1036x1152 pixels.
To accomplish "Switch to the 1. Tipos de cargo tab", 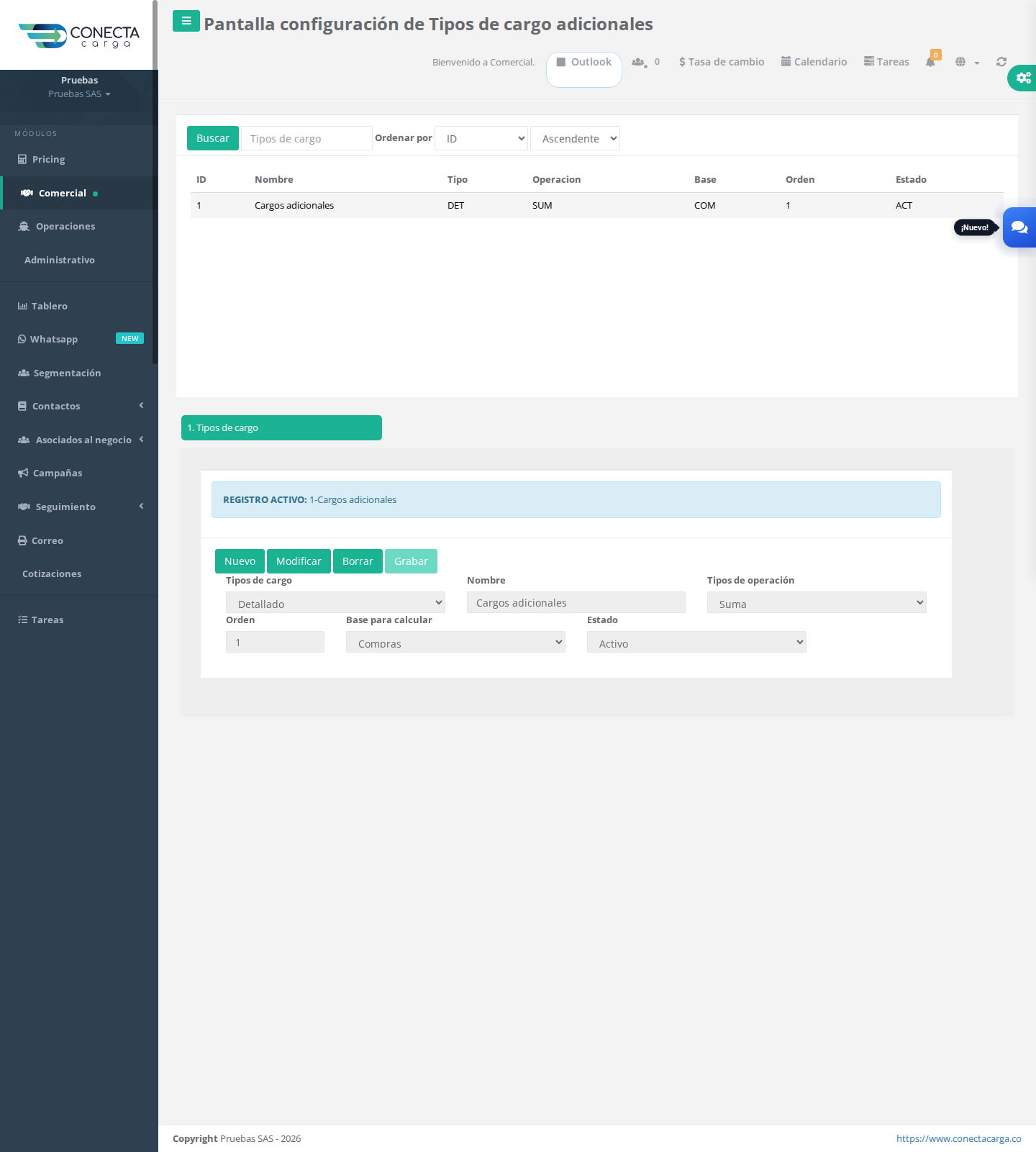I will coord(281,427).
